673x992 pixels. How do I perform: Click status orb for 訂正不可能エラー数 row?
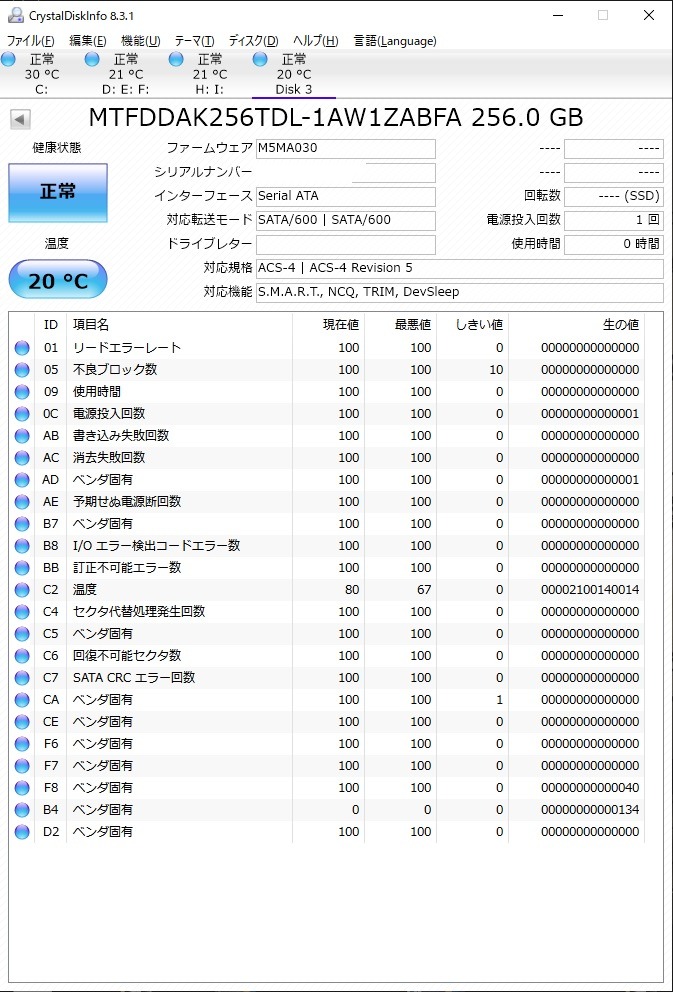point(22,568)
